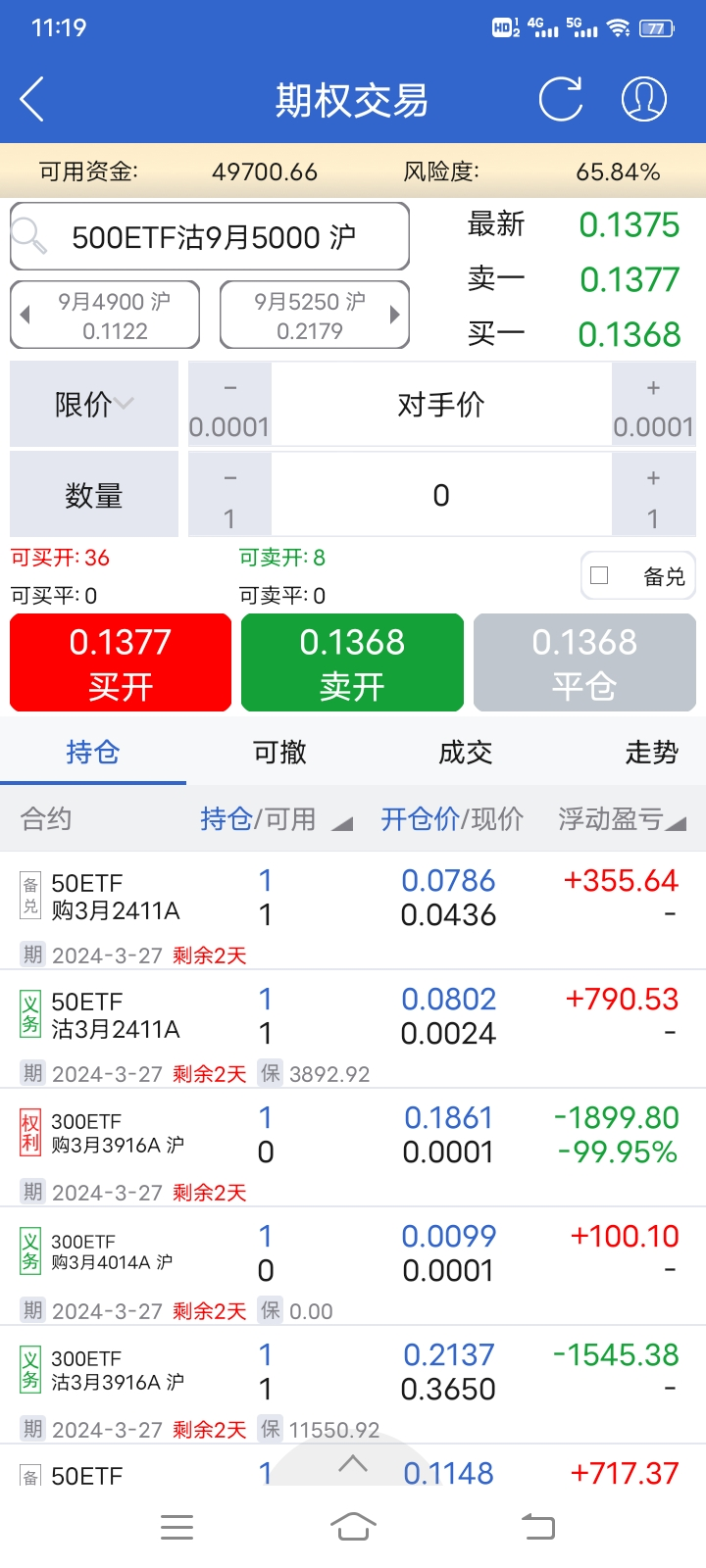Go to previous contract 9月4900
Viewport: 706px width, 1568px height.
point(105,315)
